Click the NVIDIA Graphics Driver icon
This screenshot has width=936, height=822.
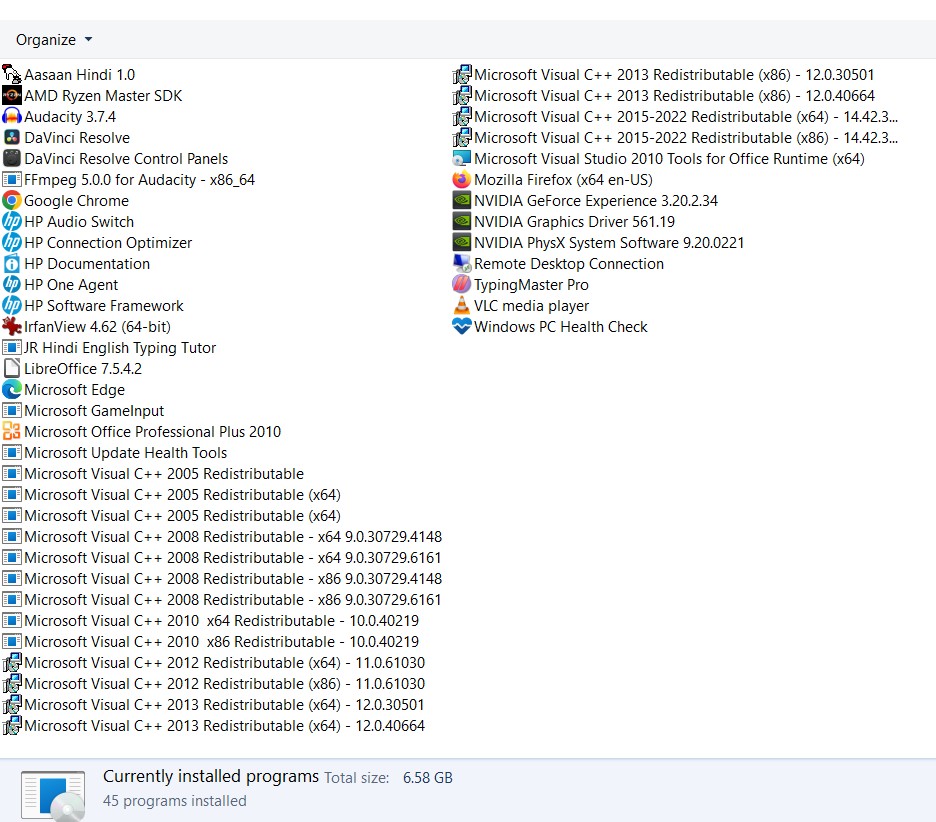coord(461,222)
